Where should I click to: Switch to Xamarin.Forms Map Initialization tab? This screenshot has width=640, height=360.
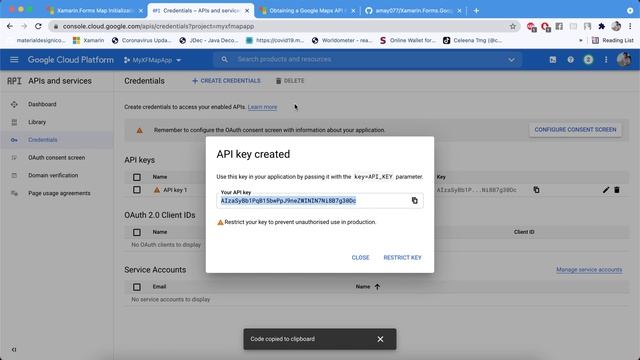(95, 11)
